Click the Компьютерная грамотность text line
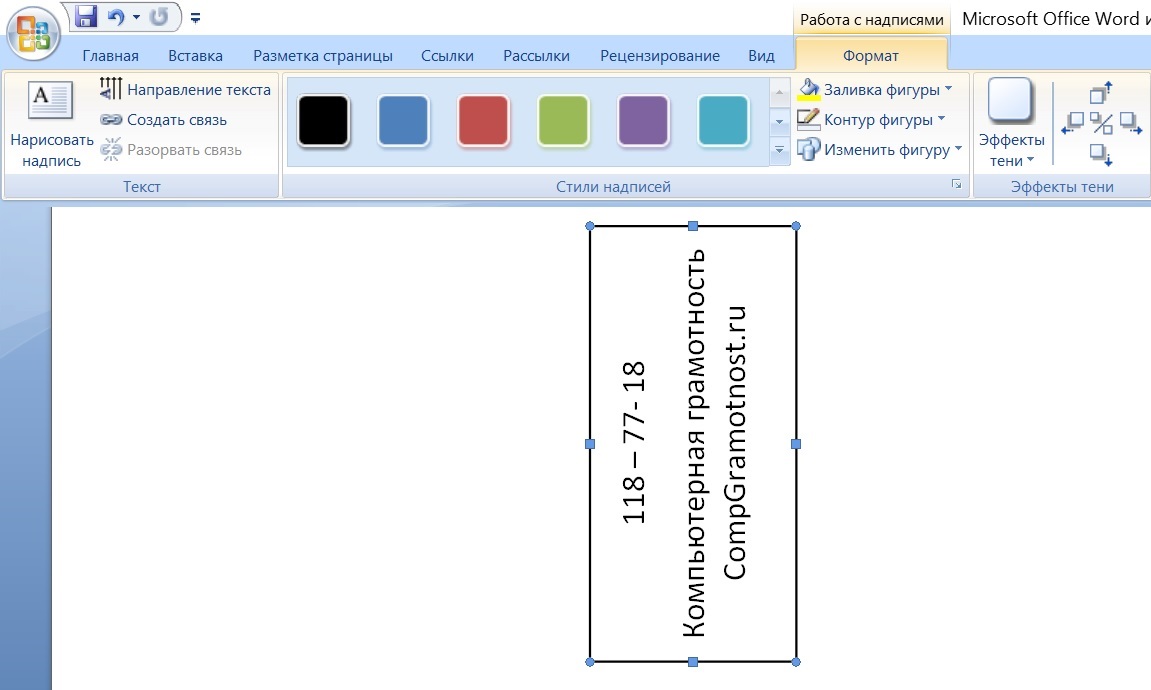 (694, 443)
